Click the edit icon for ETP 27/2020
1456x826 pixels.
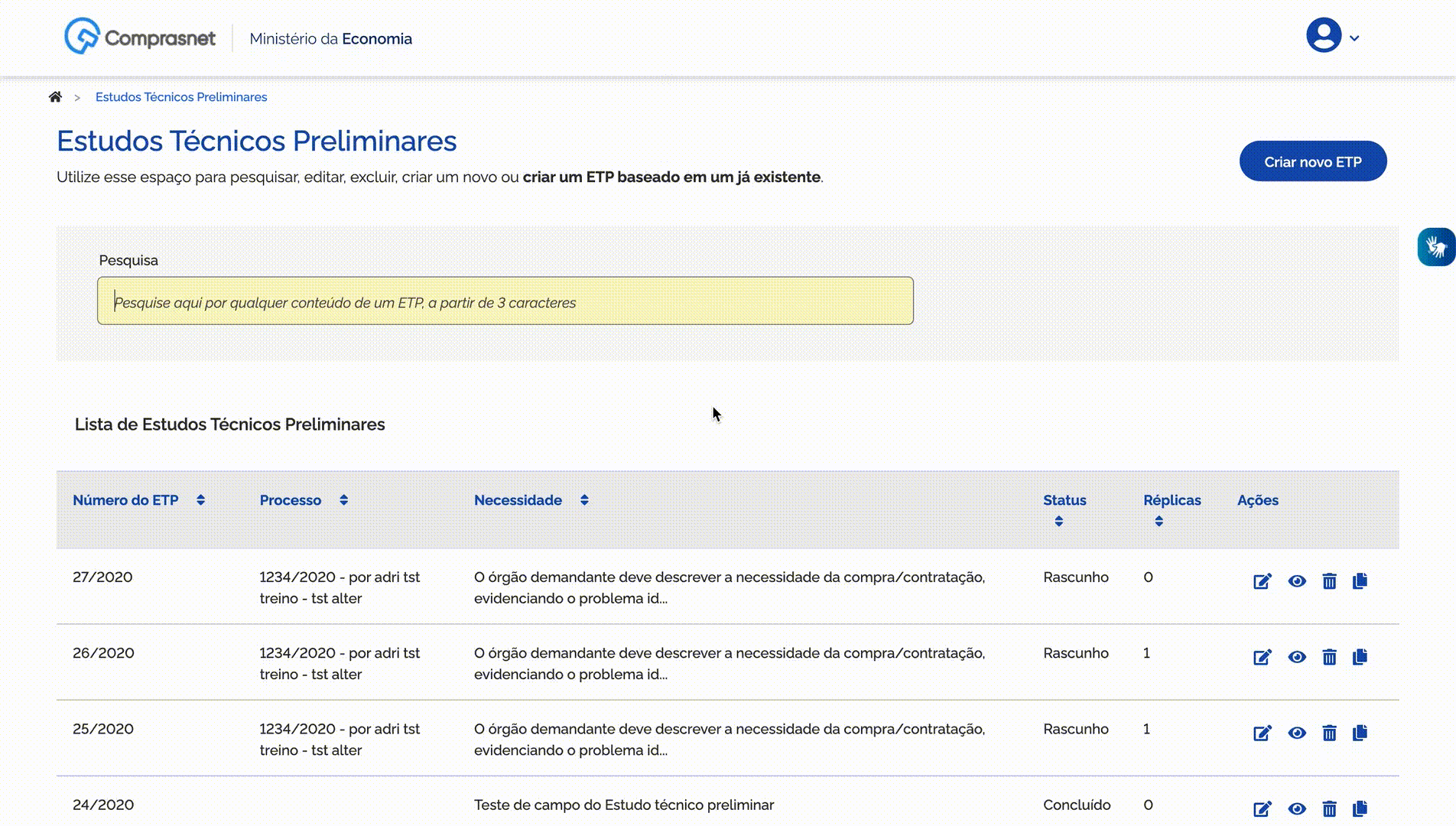[x=1262, y=581]
